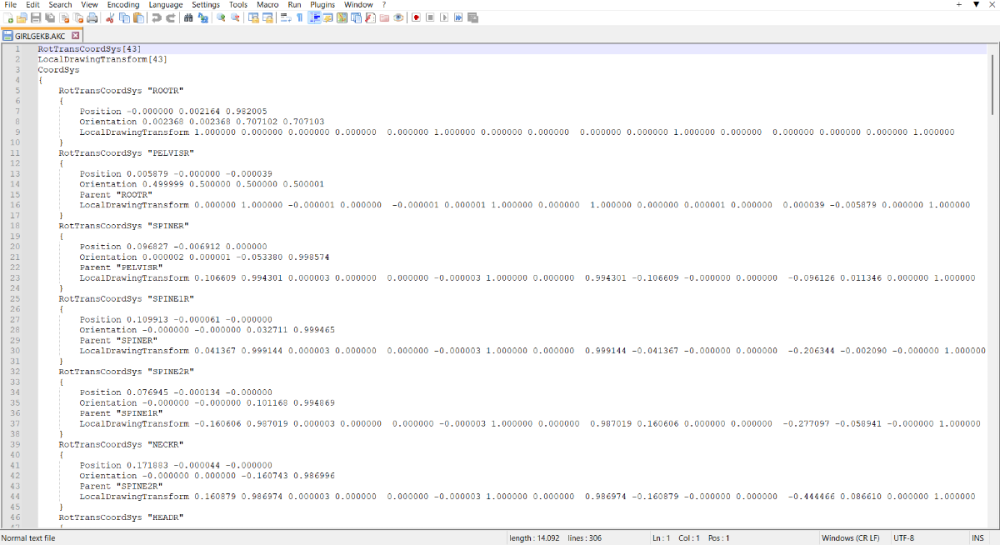
Task: Click line 3 text CoordSys
Action: [x=58, y=69]
